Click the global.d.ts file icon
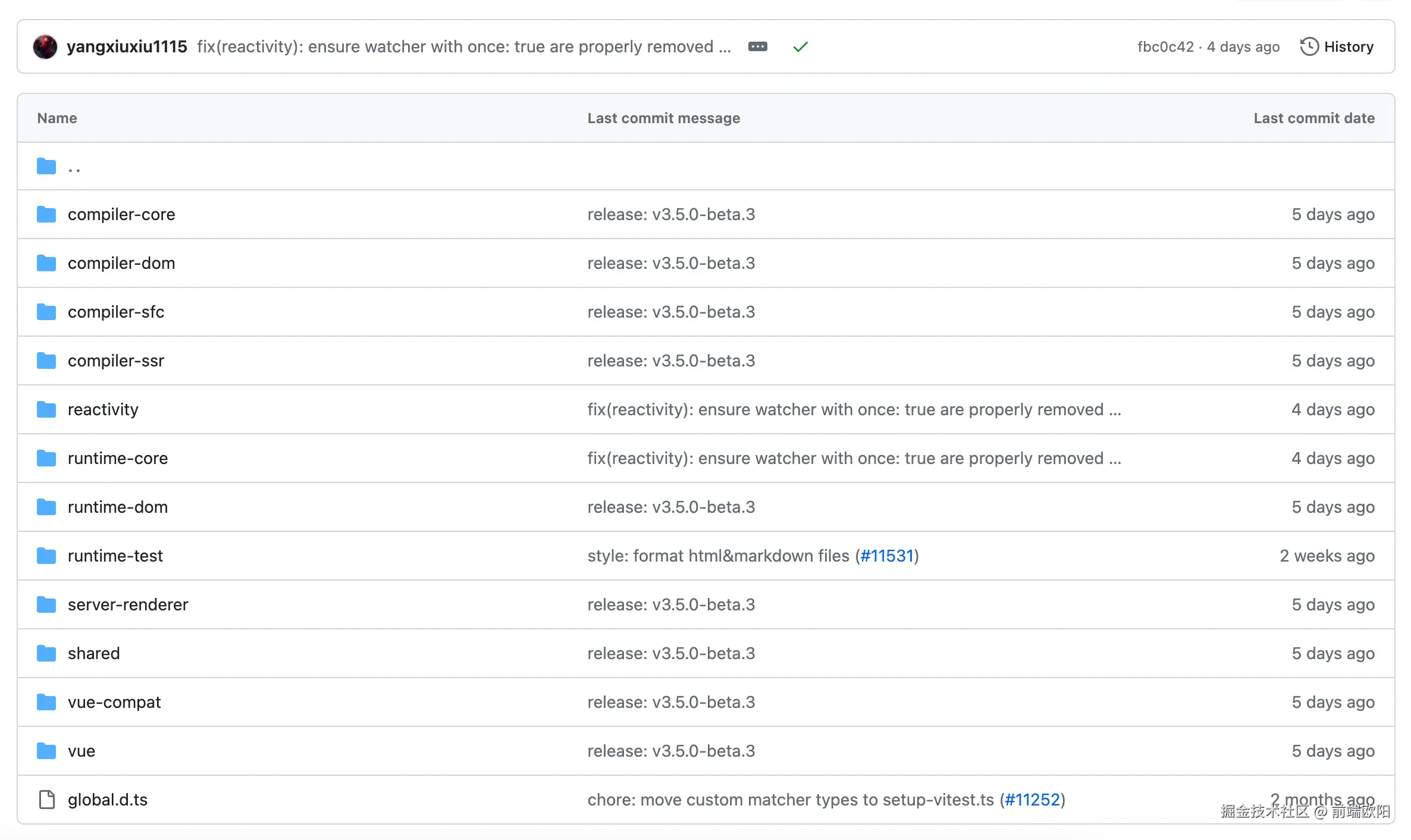The width and height of the screenshot is (1411, 840). pyautogui.click(x=46, y=800)
